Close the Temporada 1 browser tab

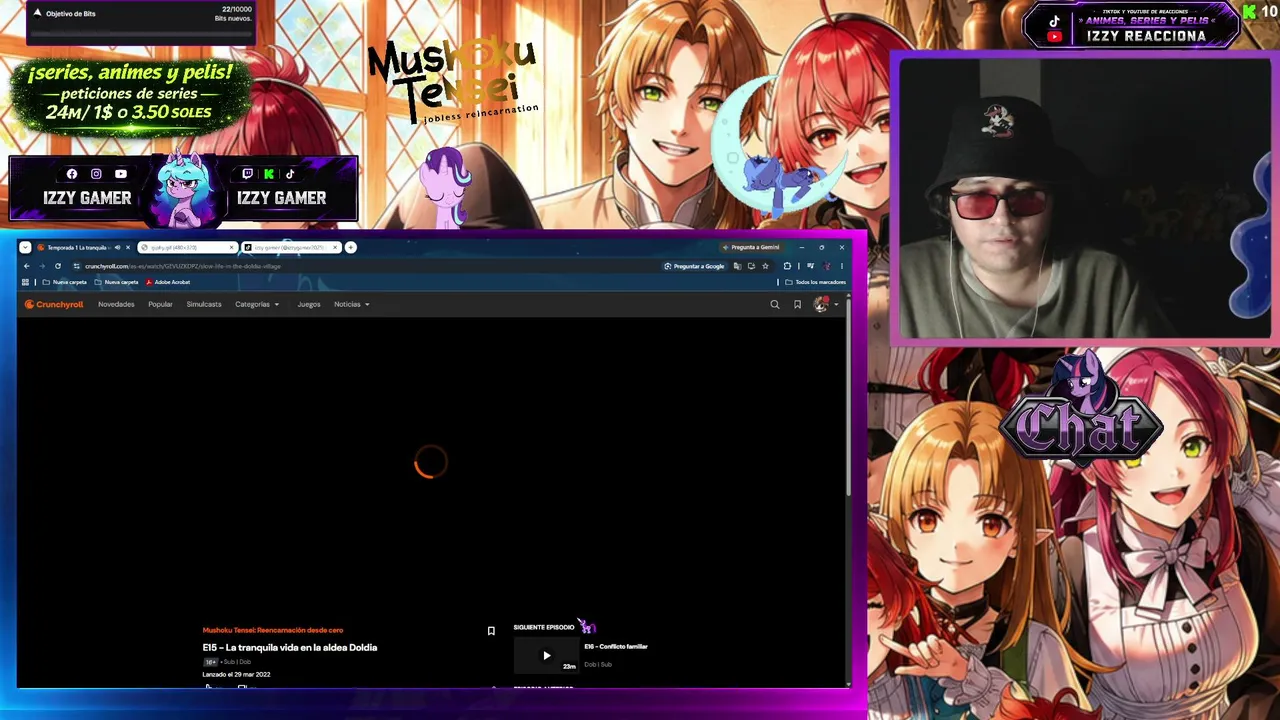pyautogui.click(x=128, y=247)
